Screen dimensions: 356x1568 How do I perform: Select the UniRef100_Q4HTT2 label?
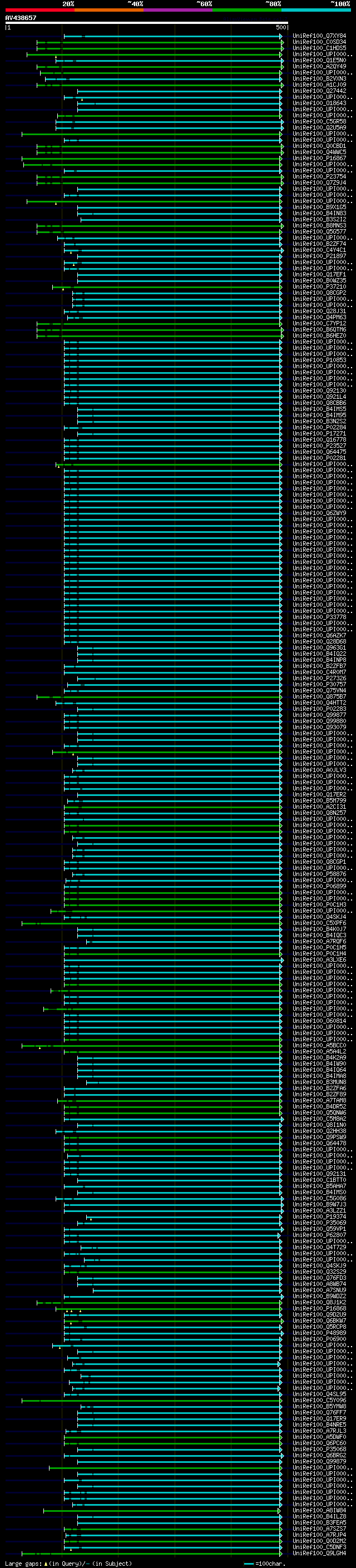[319, 703]
